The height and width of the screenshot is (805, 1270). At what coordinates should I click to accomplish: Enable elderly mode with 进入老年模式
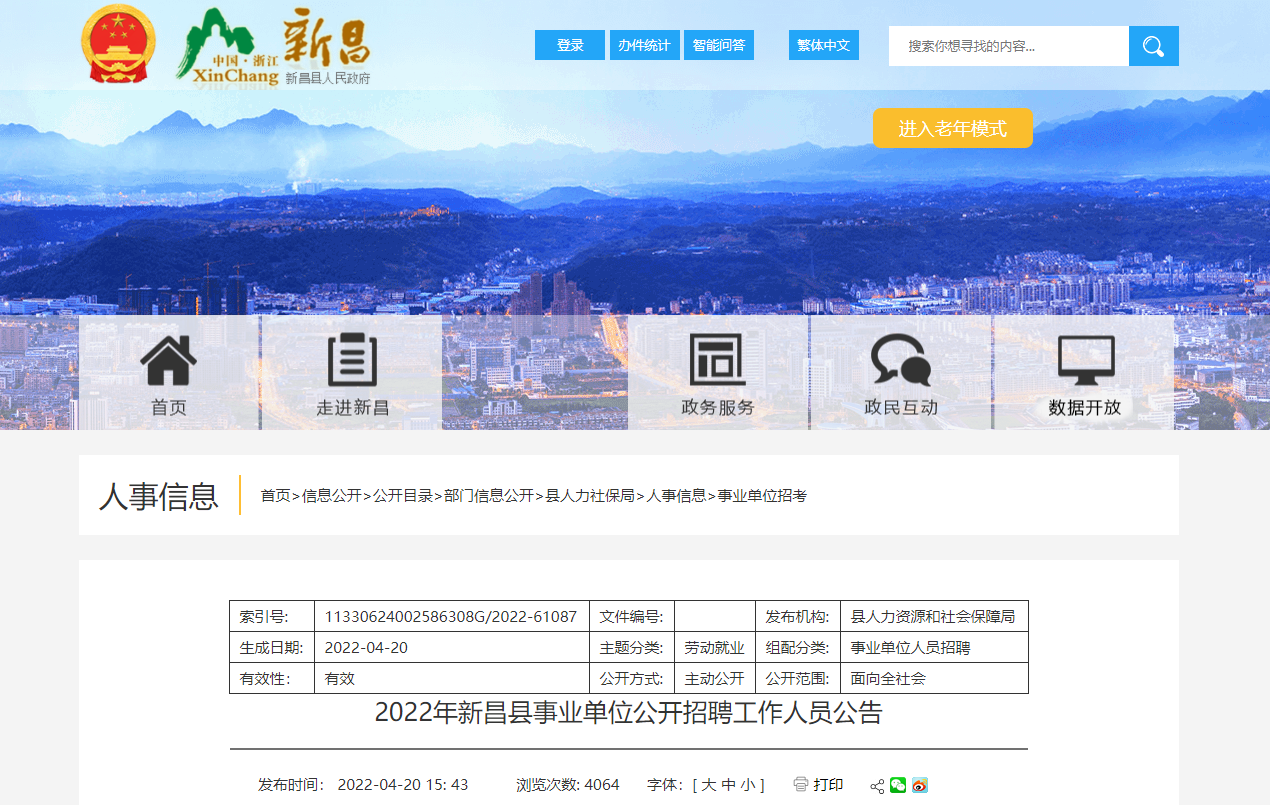pyautogui.click(x=952, y=128)
